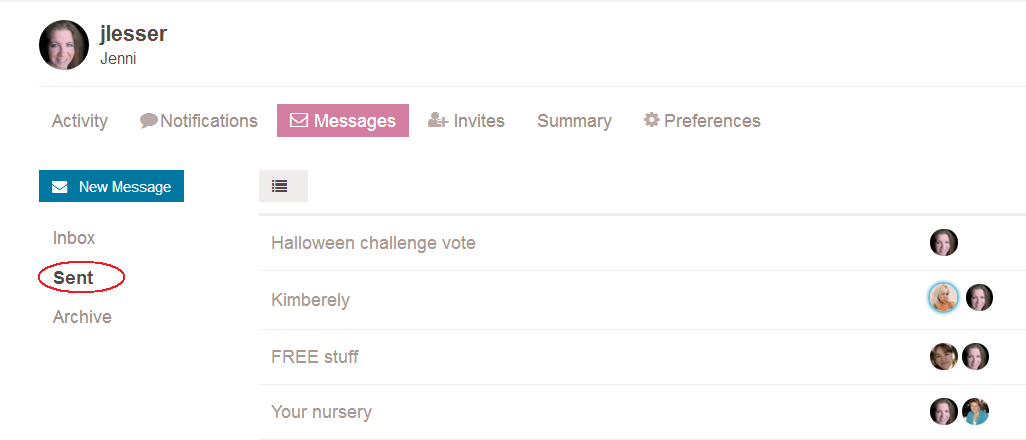The width and height of the screenshot is (1026, 440).
Task: Click the list view toggle icon
Action: click(280, 187)
